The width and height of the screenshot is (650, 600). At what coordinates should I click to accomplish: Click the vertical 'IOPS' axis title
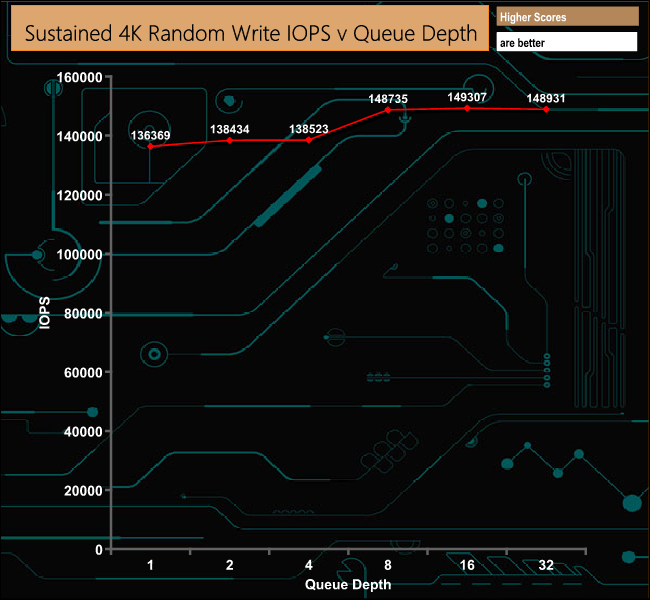44,313
